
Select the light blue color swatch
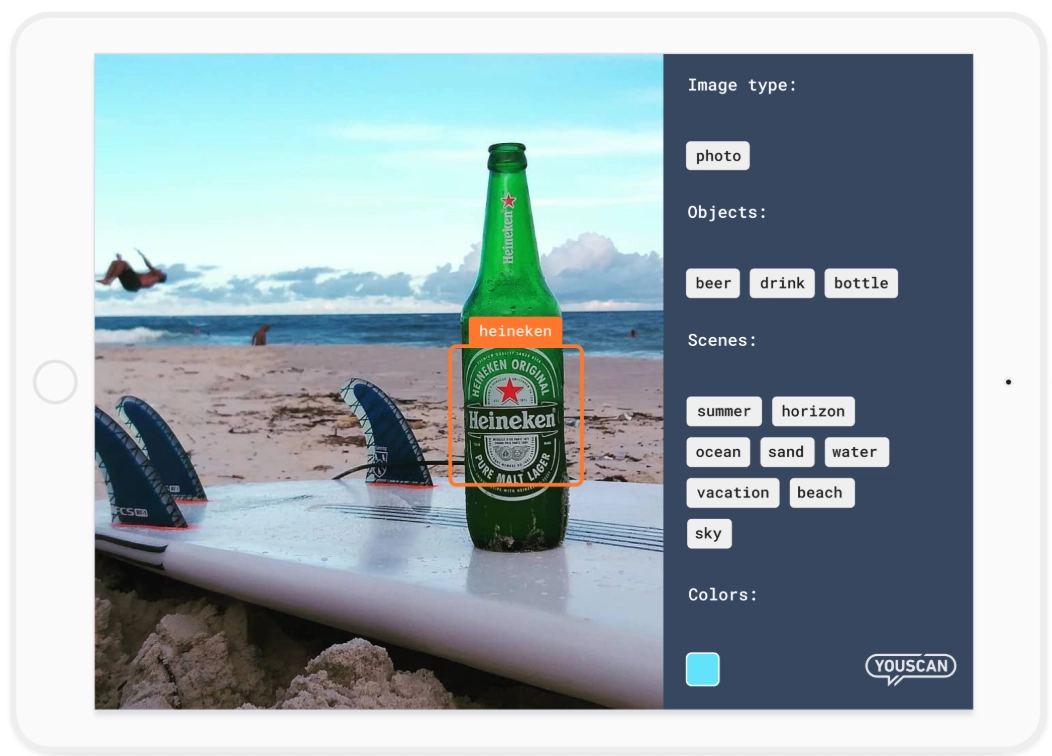[x=702, y=669]
